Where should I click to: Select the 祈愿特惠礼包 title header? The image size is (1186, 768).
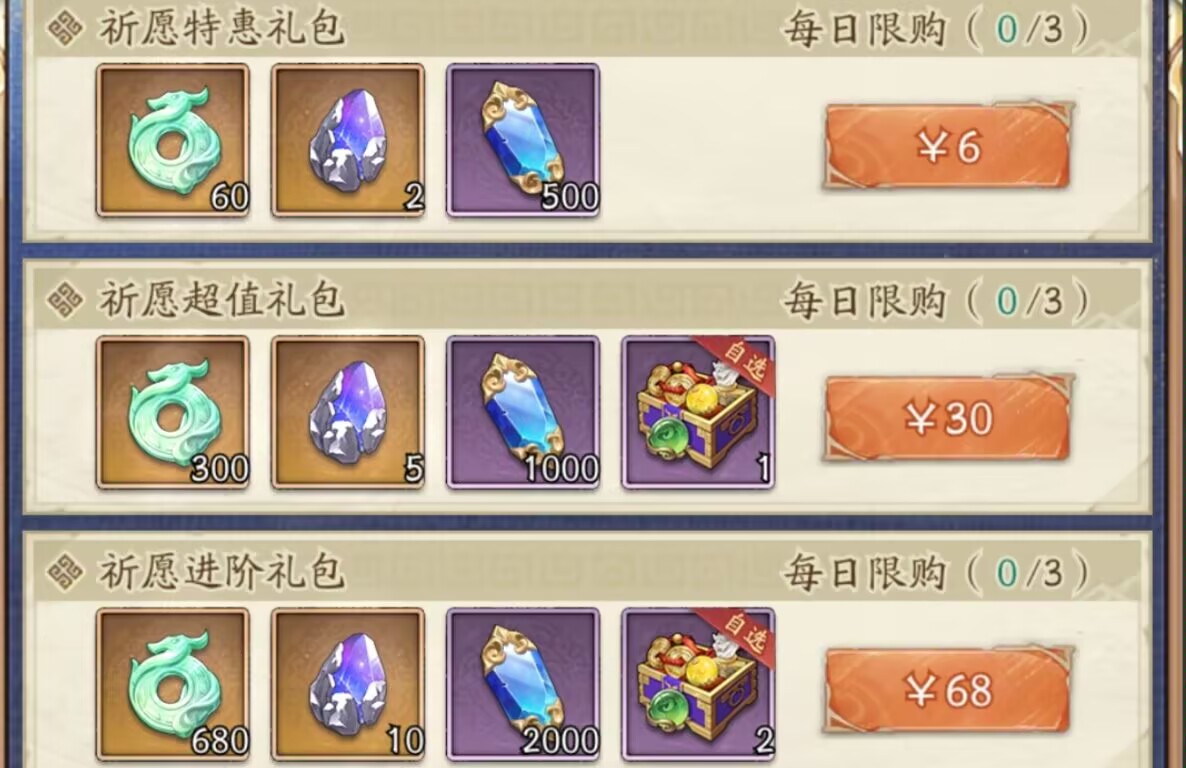pyautogui.click(x=221, y=28)
